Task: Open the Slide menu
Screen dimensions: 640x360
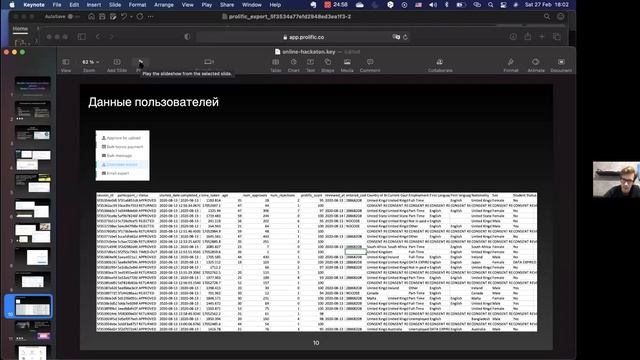Action: pyautogui.click(x=115, y=5)
